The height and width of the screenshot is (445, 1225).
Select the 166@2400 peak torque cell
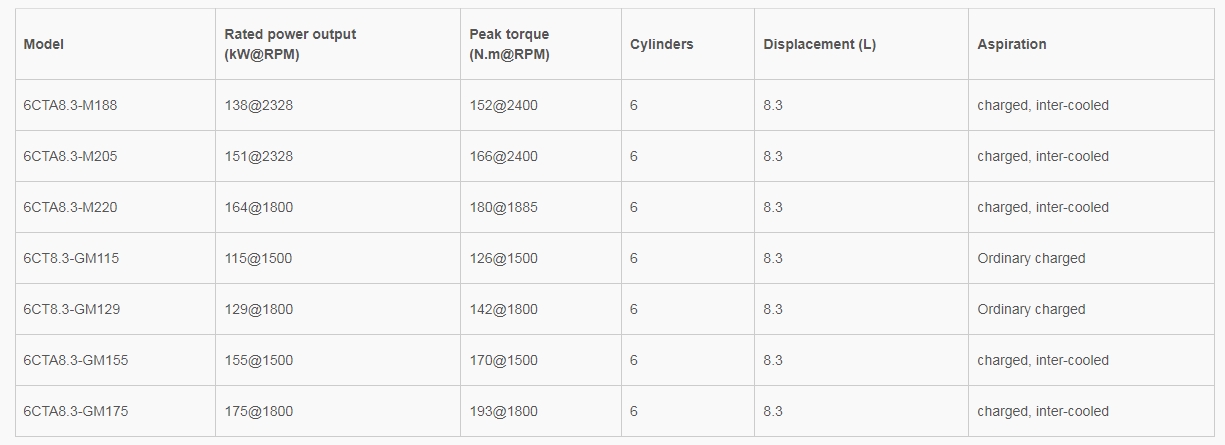click(503, 156)
